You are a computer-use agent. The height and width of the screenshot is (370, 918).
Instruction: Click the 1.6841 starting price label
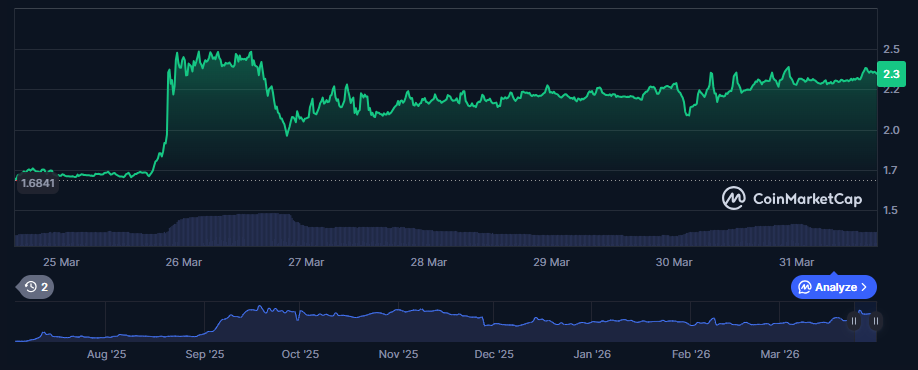[x=37, y=184]
